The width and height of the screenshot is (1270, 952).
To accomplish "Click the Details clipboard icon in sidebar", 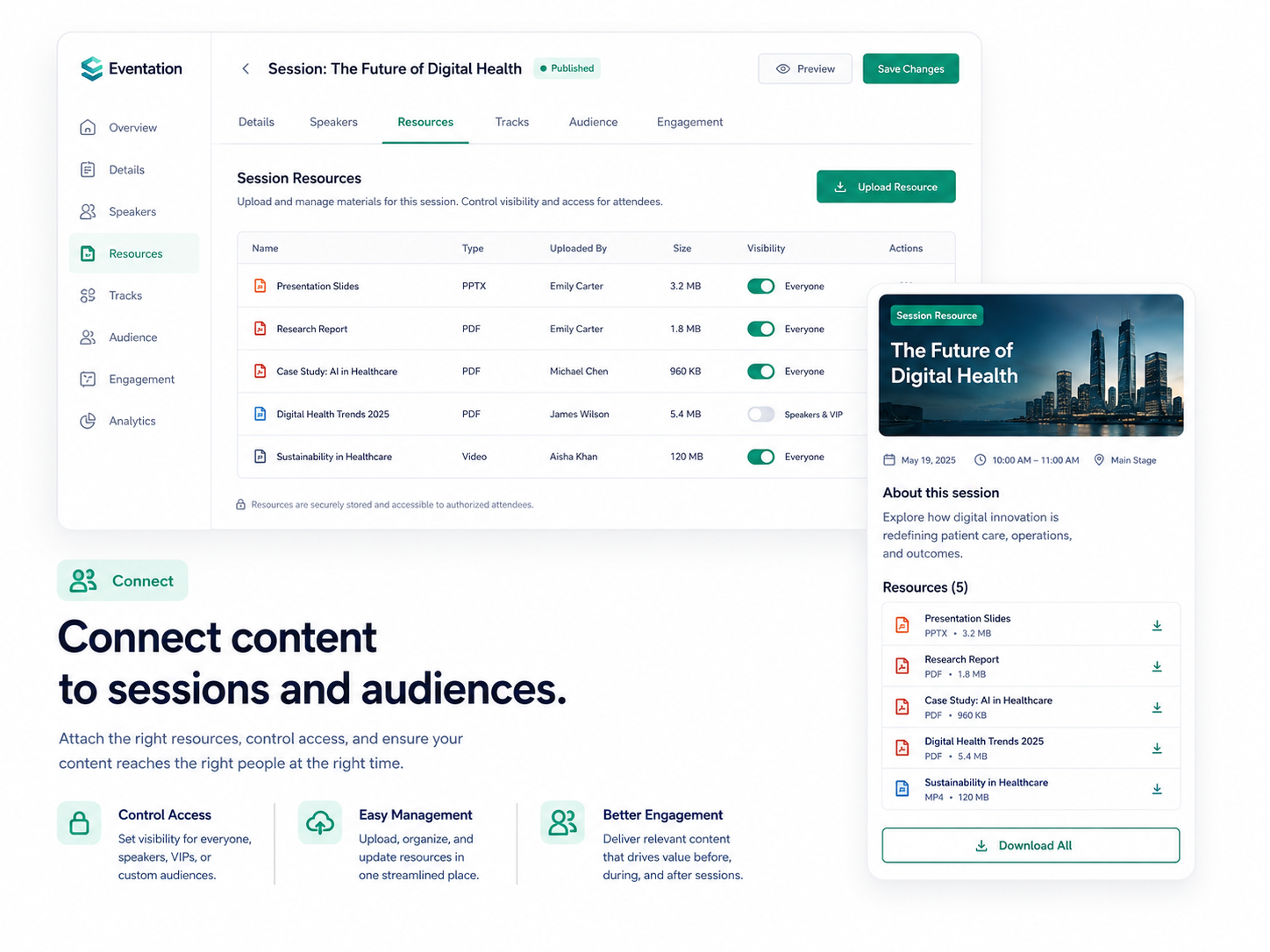I will [x=88, y=170].
